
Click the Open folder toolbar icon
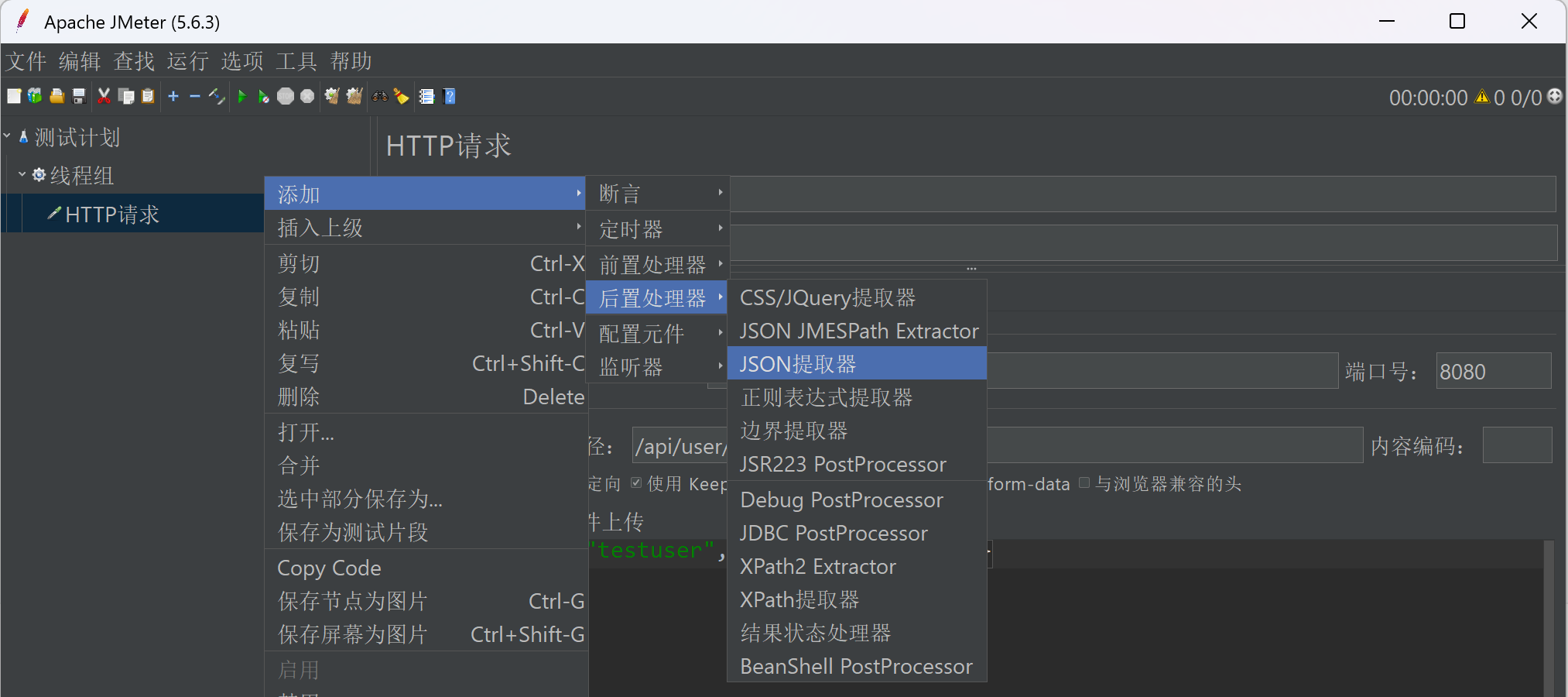pos(56,96)
